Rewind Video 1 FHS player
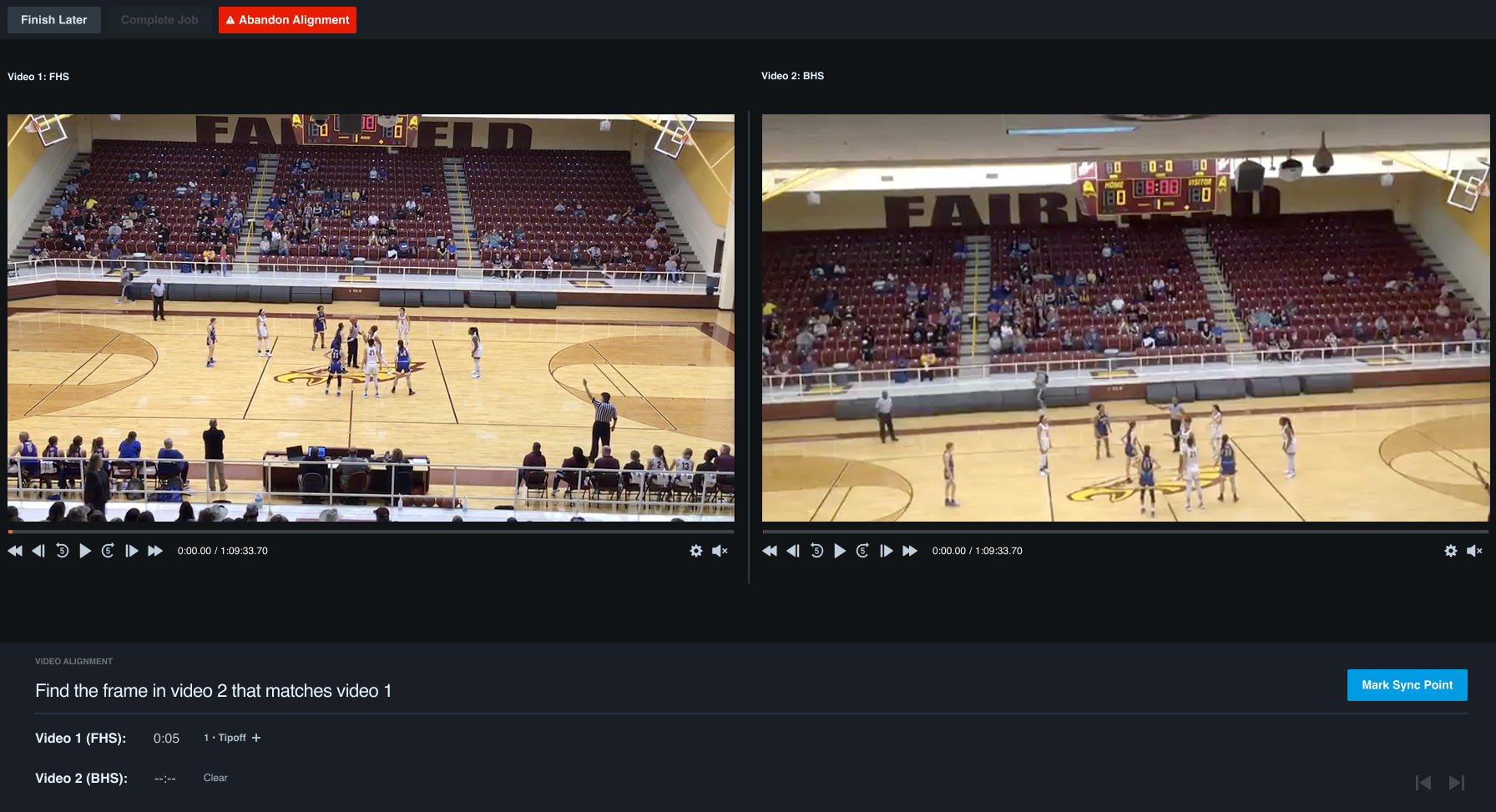The width and height of the screenshot is (1496, 812). (x=15, y=551)
